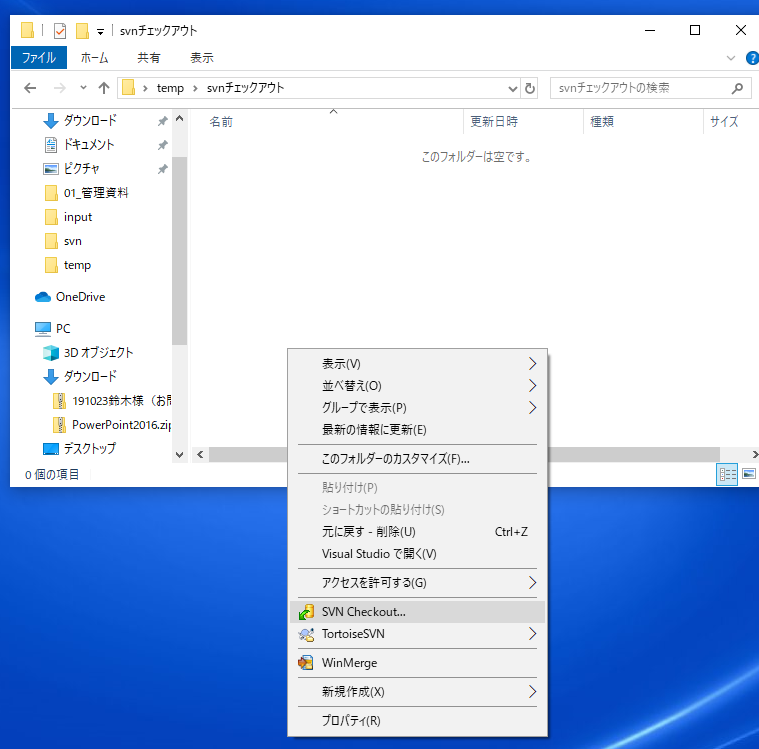Click the search magnifier icon
Viewport: 759px width, 749px height.
(x=737, y=88)
